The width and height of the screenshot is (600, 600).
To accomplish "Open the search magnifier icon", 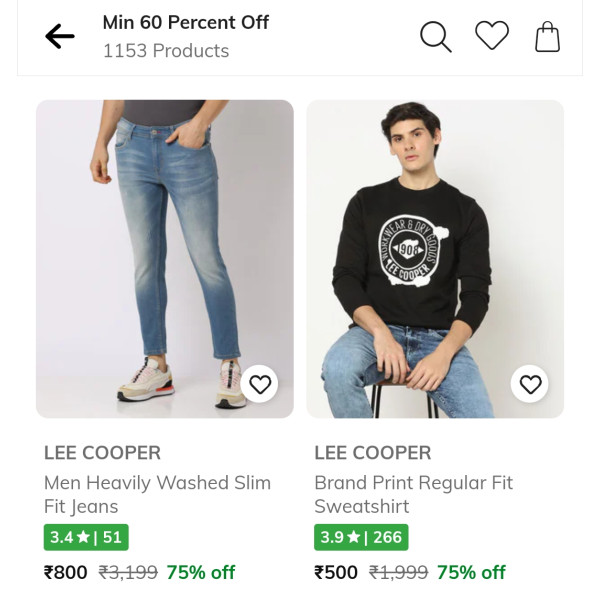I will tap(435, 37).
